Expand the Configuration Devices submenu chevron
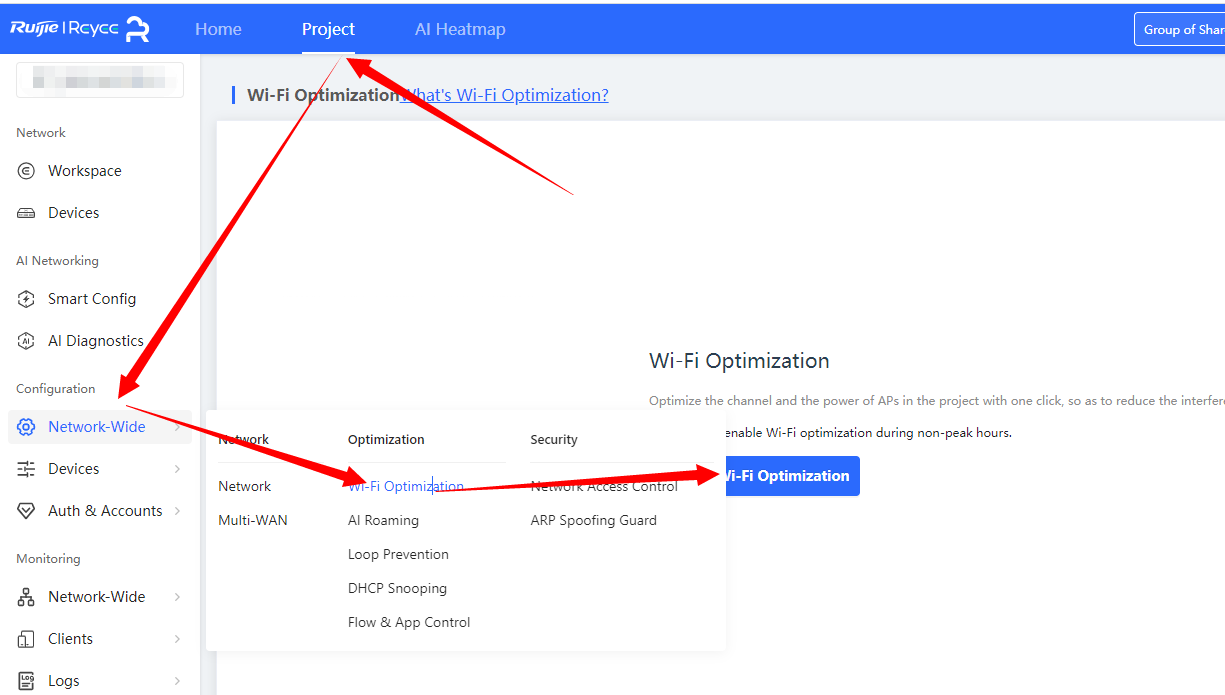1225x695 pixels. [177, 469]
